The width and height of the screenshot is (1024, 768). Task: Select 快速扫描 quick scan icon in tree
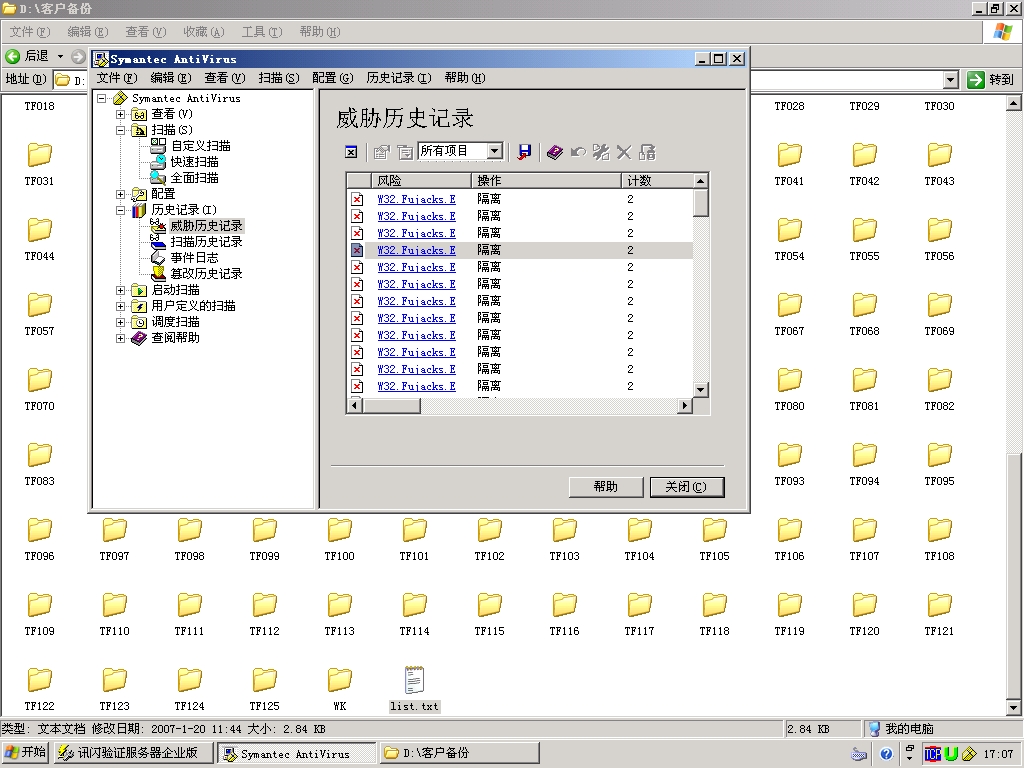tap(158, 162)
